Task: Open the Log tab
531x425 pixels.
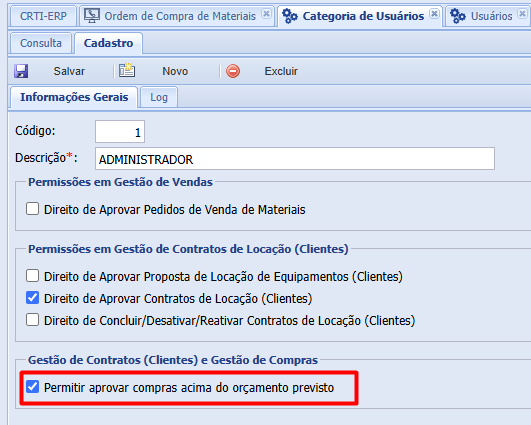Action: click(159, 97)
